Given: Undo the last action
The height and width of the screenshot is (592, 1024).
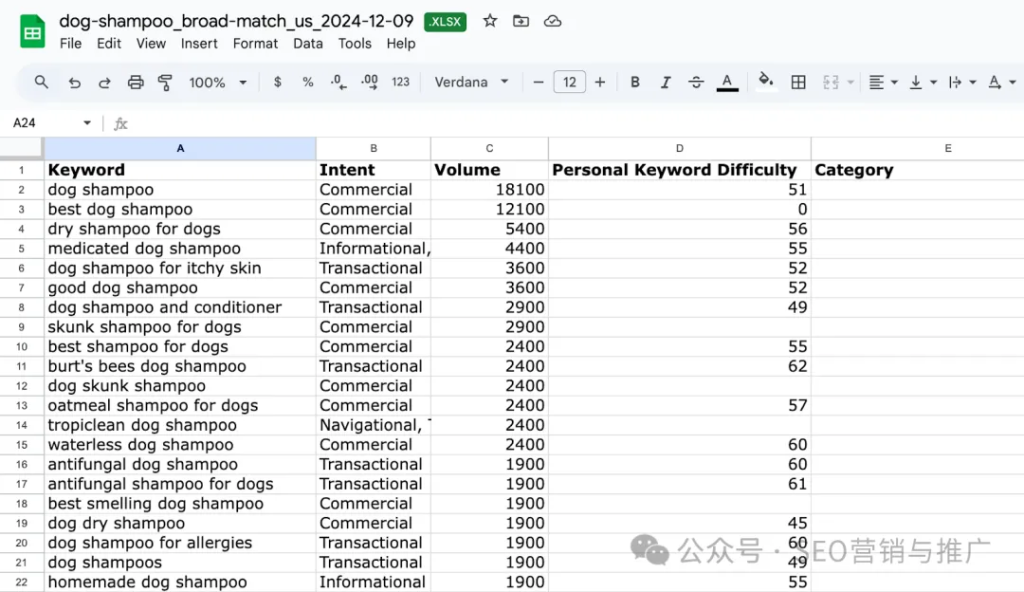Looking at the screenshot, I should pyautogui.click(x=74, y=82).
